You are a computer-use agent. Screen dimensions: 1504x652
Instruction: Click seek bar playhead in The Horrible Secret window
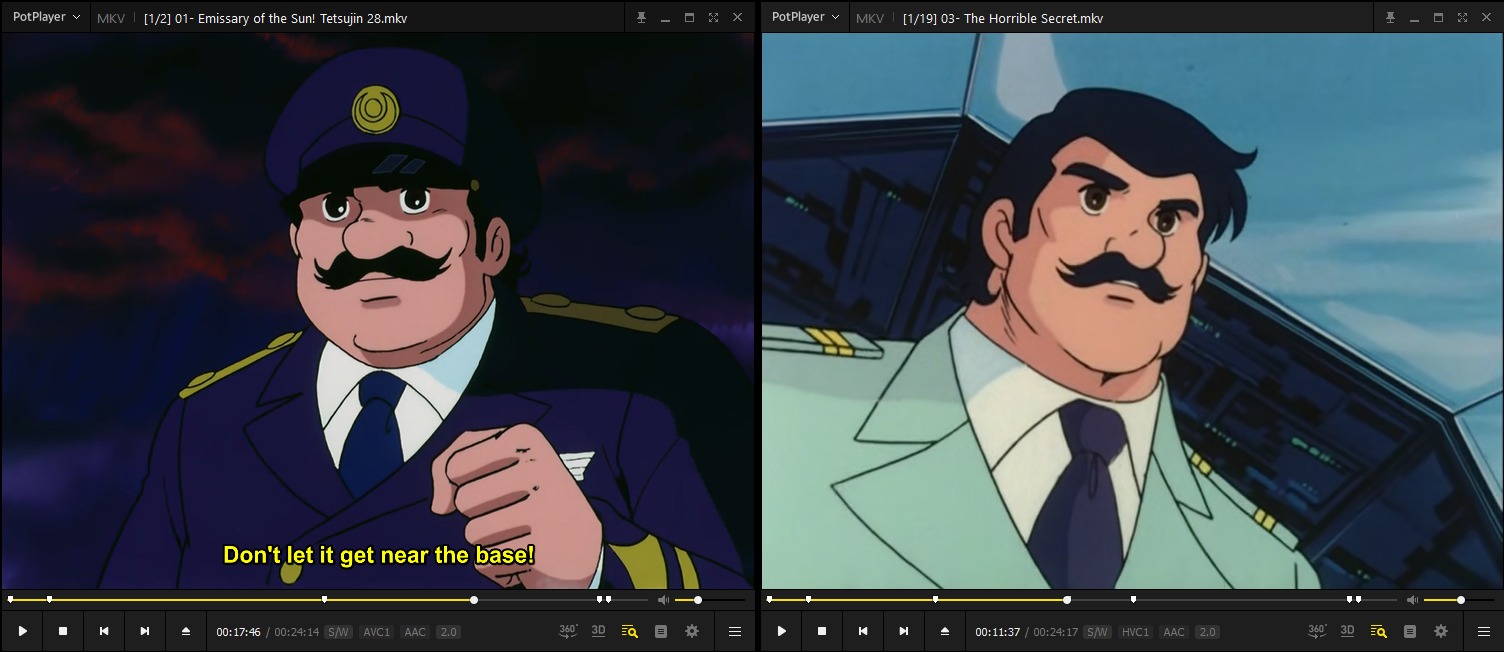[x=1067, y=600]
